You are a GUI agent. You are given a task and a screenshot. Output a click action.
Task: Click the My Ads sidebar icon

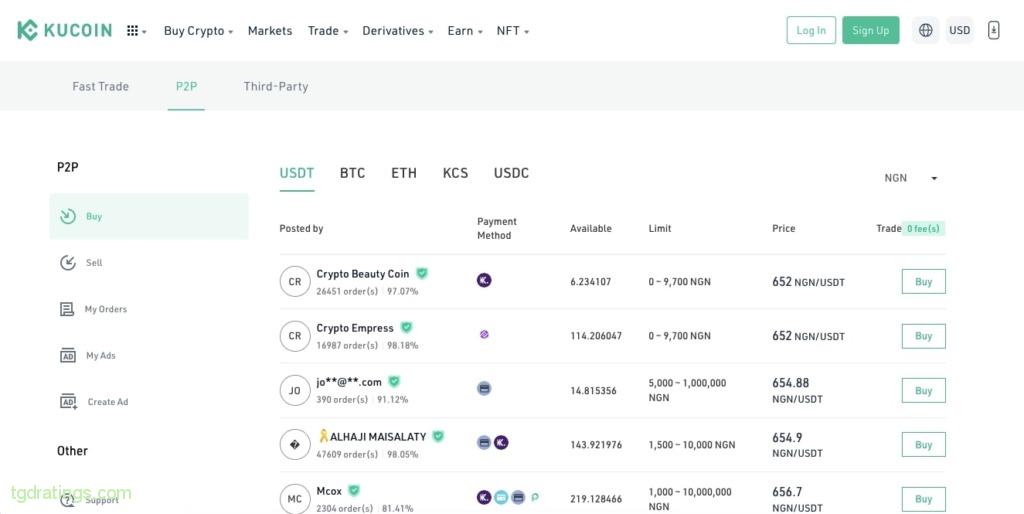[68, 355]
